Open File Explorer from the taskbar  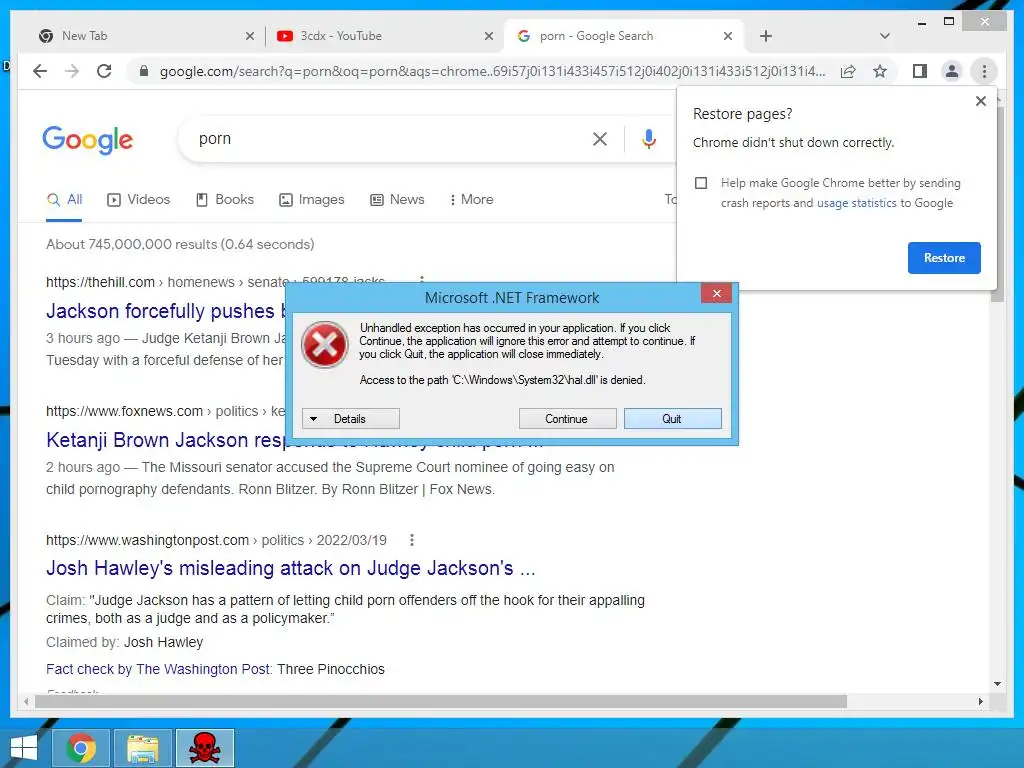143,748
